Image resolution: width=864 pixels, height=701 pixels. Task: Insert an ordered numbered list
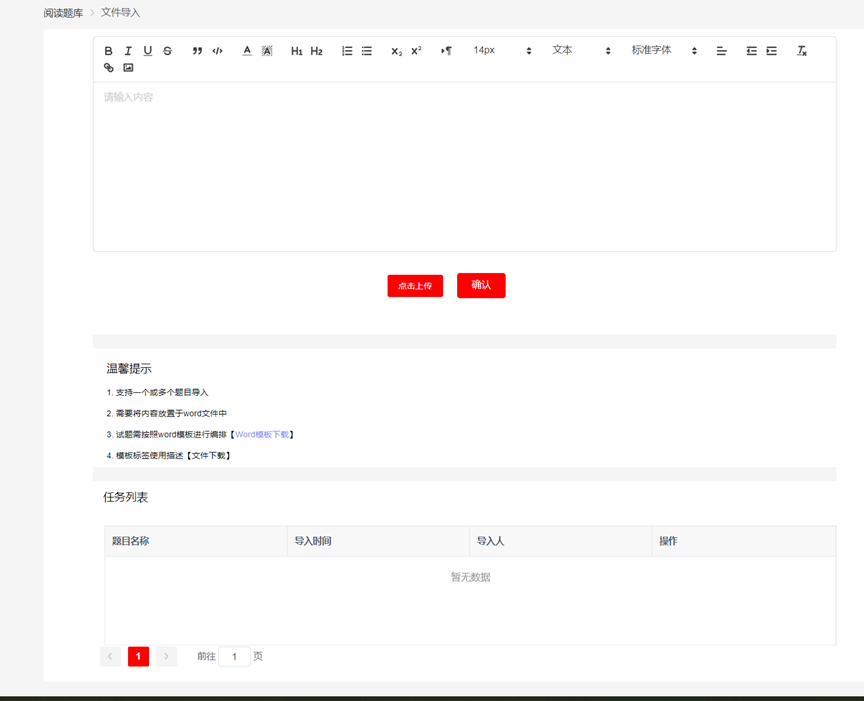347,51
